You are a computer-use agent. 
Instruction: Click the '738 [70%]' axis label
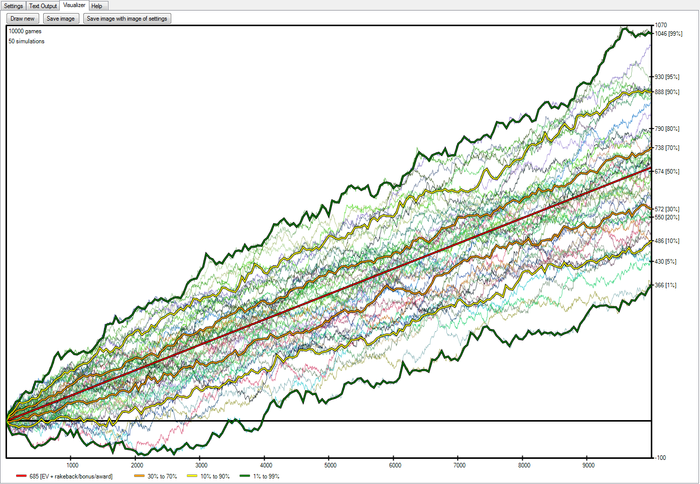pyautogui.click(x=667, y=148)
